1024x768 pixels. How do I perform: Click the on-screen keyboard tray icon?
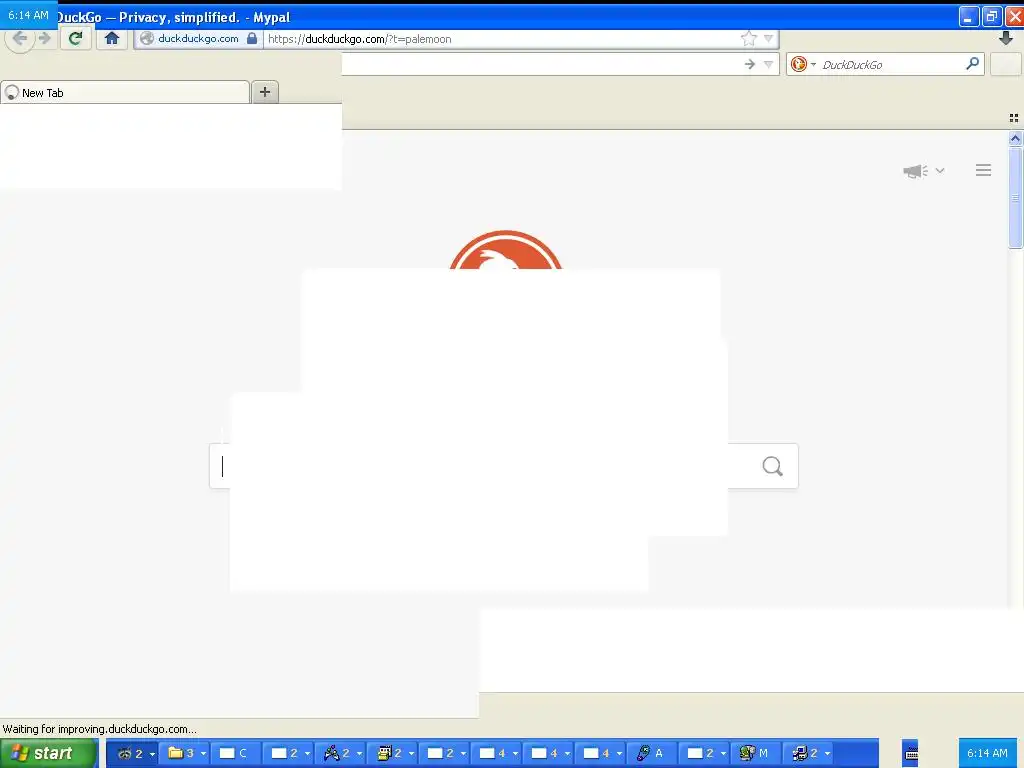click(x=911, y=754)
